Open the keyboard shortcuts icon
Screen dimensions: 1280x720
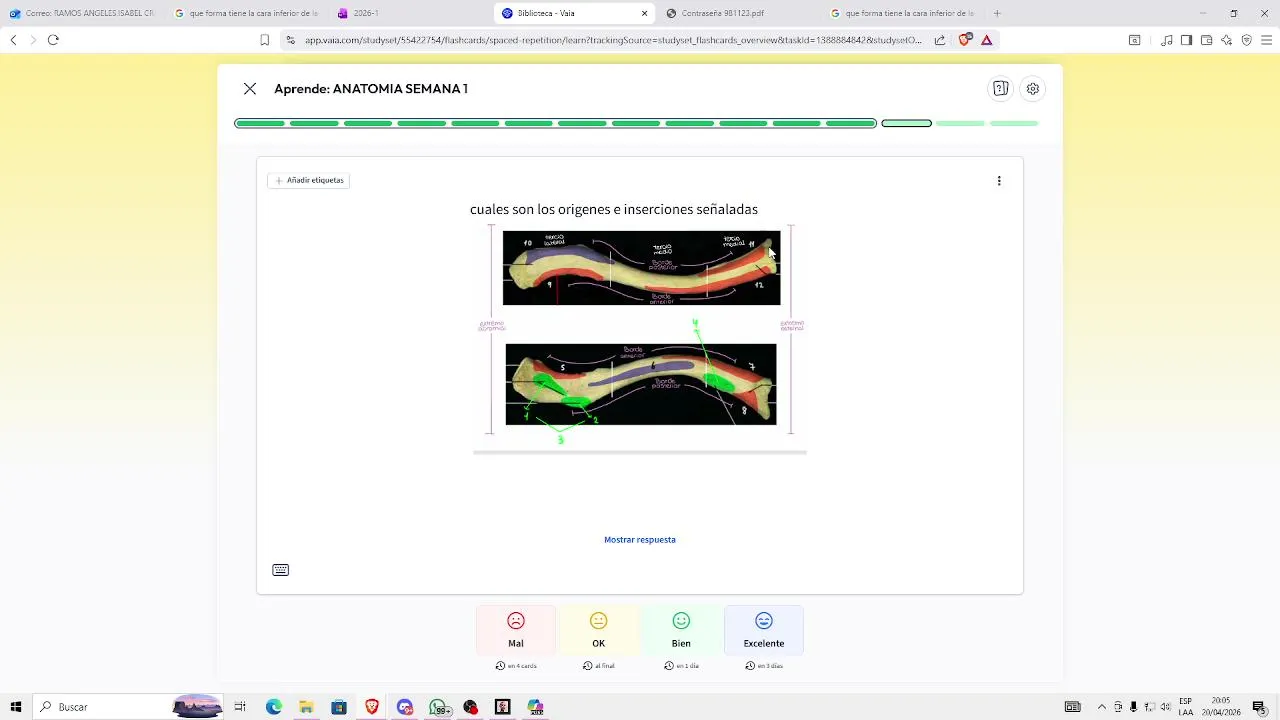[281, 570]
